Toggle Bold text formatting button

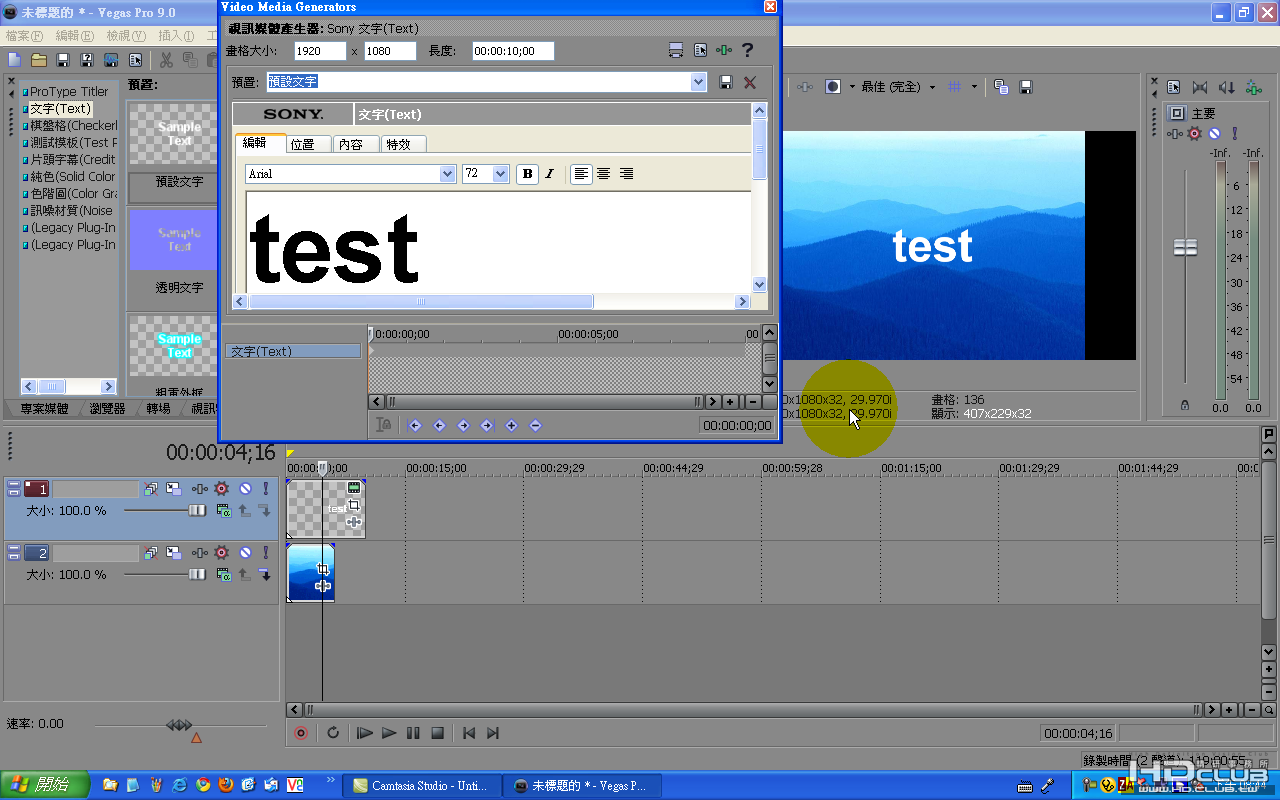point(527,174)
